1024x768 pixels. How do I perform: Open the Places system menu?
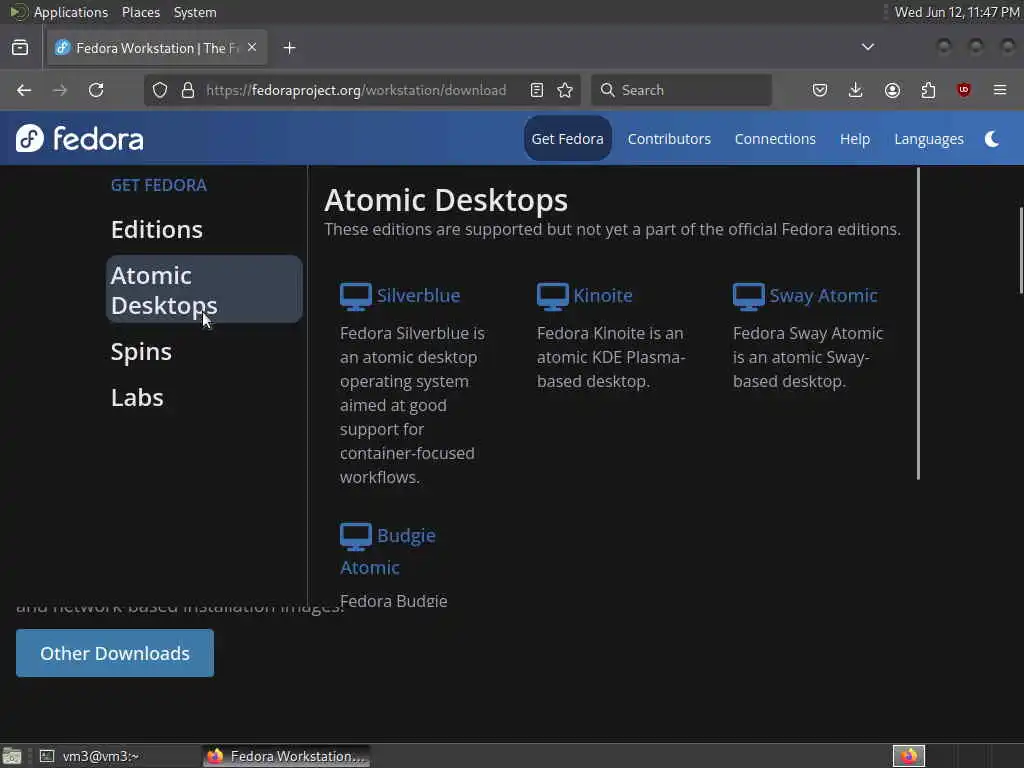[140, 12]
